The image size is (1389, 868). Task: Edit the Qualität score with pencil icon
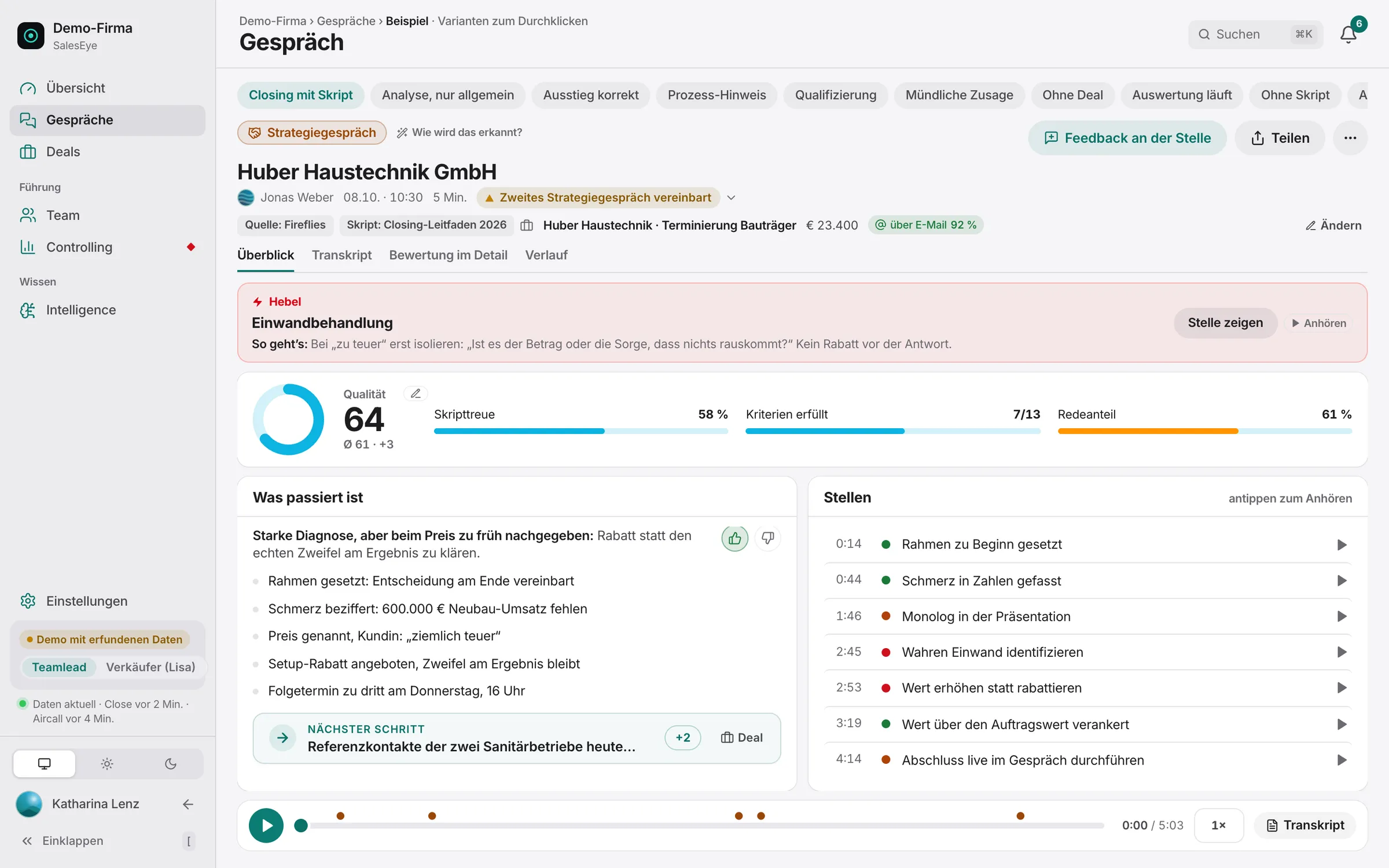click(415, 393)
